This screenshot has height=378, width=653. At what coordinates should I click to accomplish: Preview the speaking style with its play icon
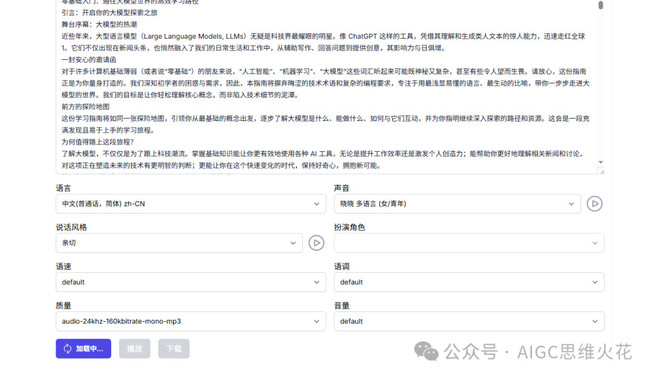[316, 243]
